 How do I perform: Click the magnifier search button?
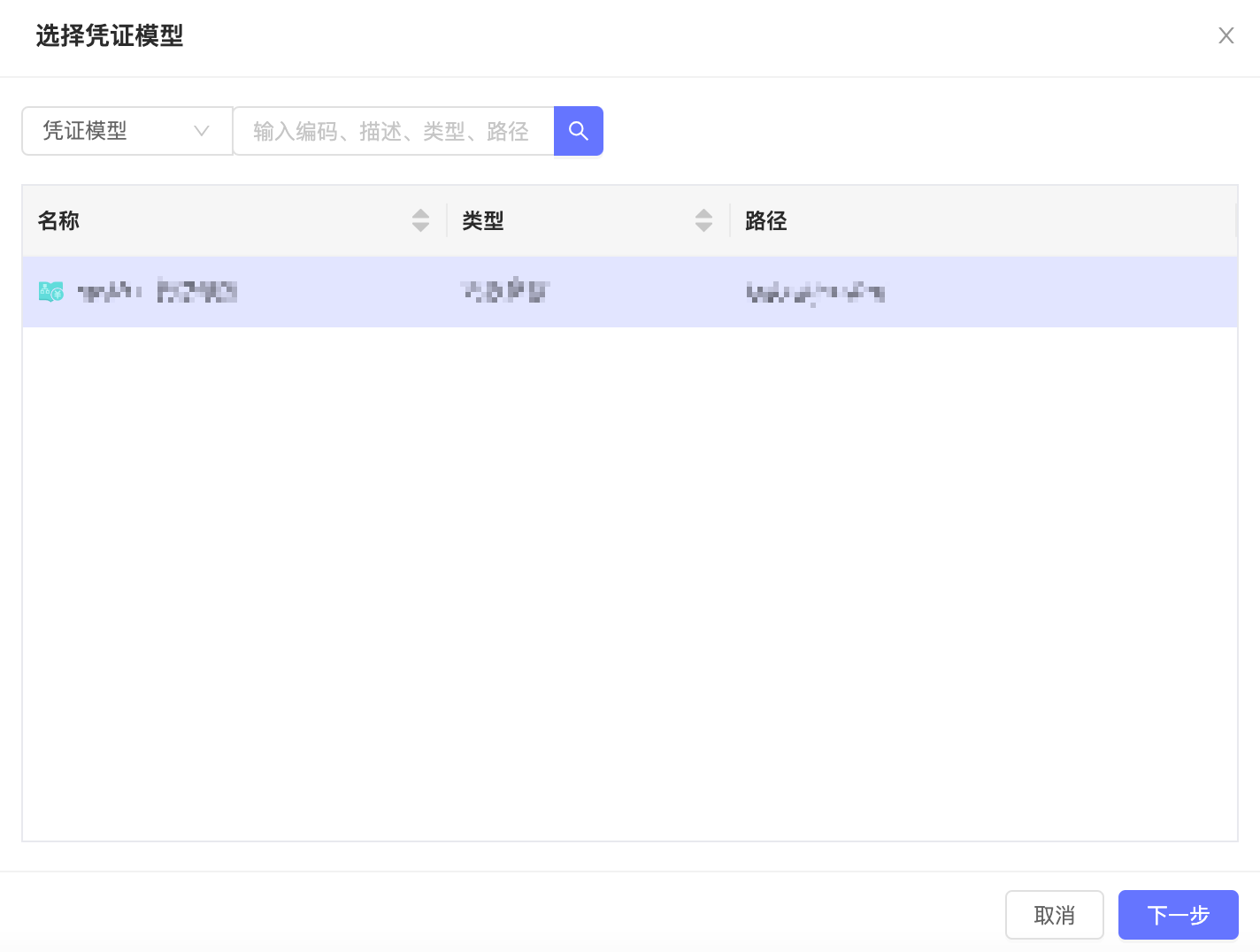578,131
